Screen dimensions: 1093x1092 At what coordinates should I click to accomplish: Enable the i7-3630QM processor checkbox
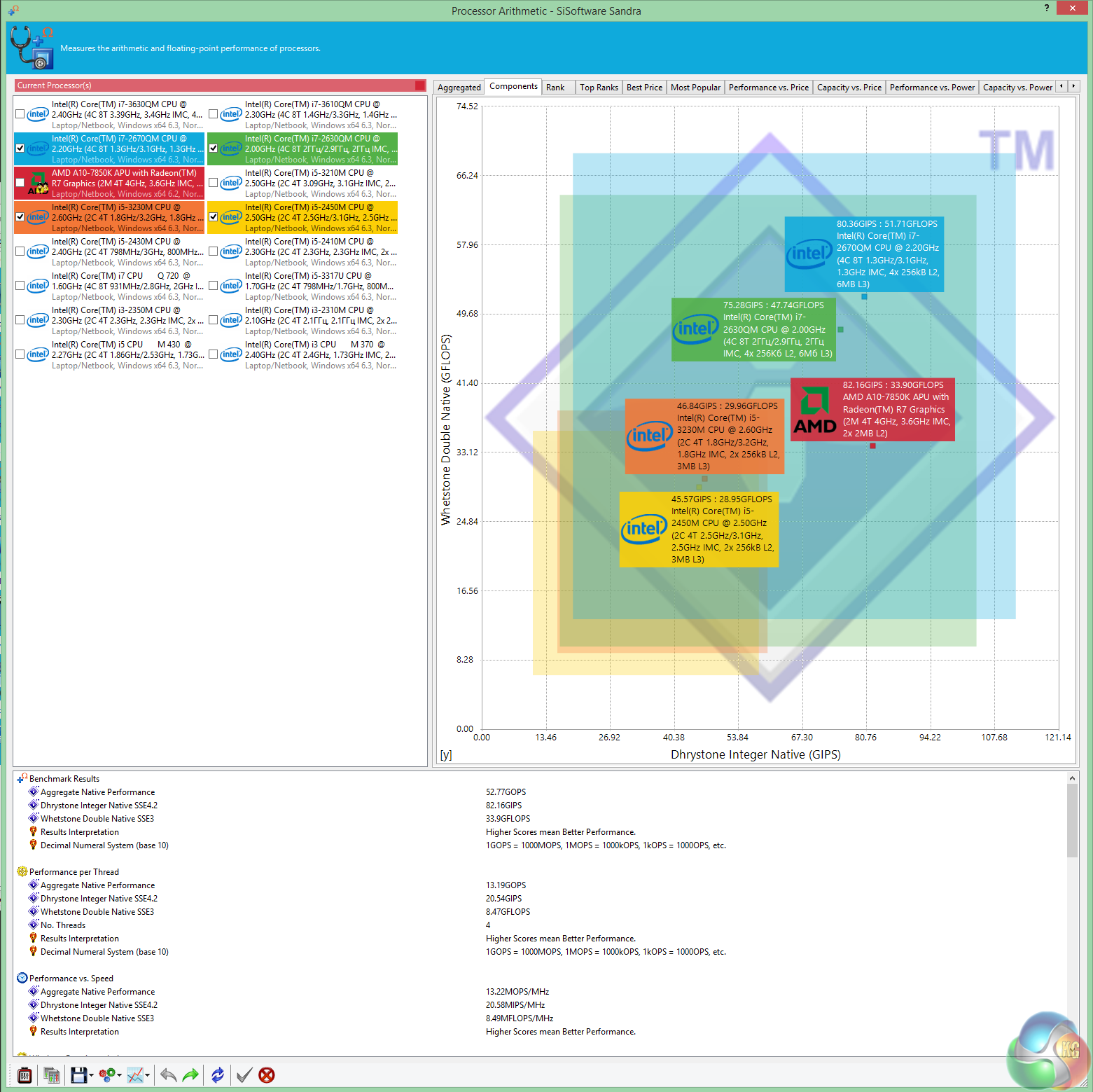20,114
